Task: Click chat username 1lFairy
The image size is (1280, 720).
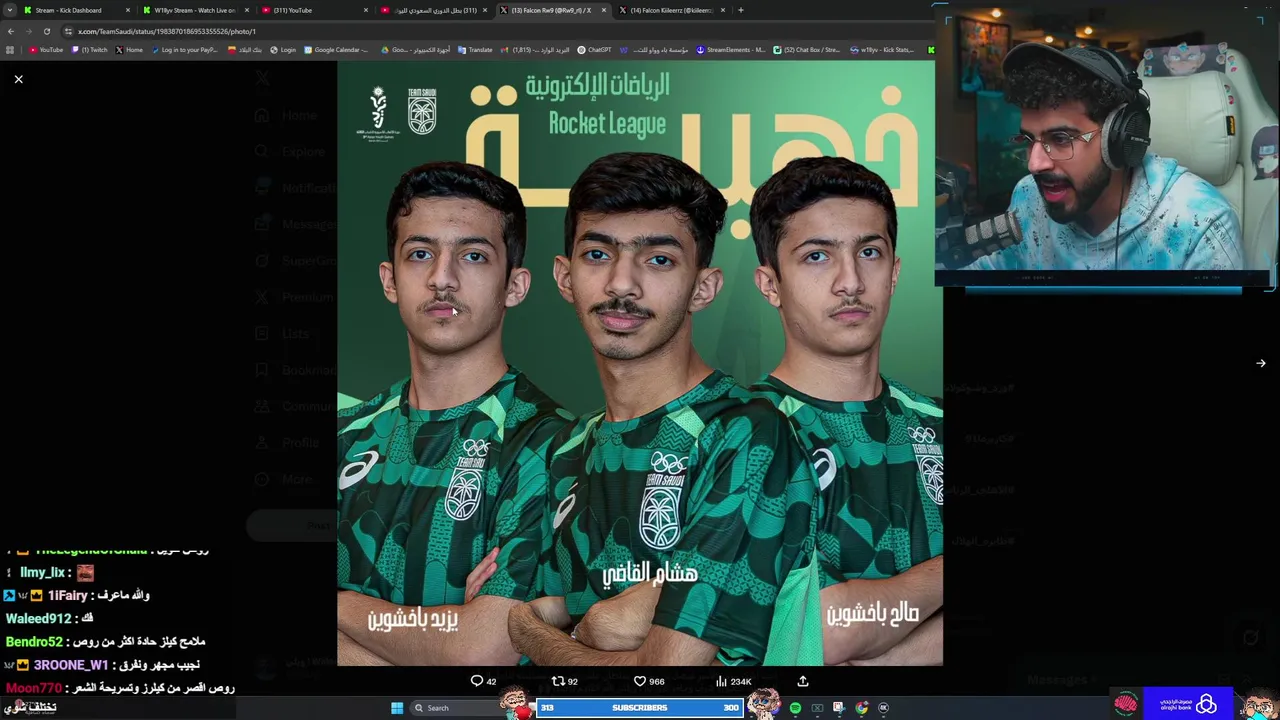Action: pyautogui.click(x=68, y=596)
